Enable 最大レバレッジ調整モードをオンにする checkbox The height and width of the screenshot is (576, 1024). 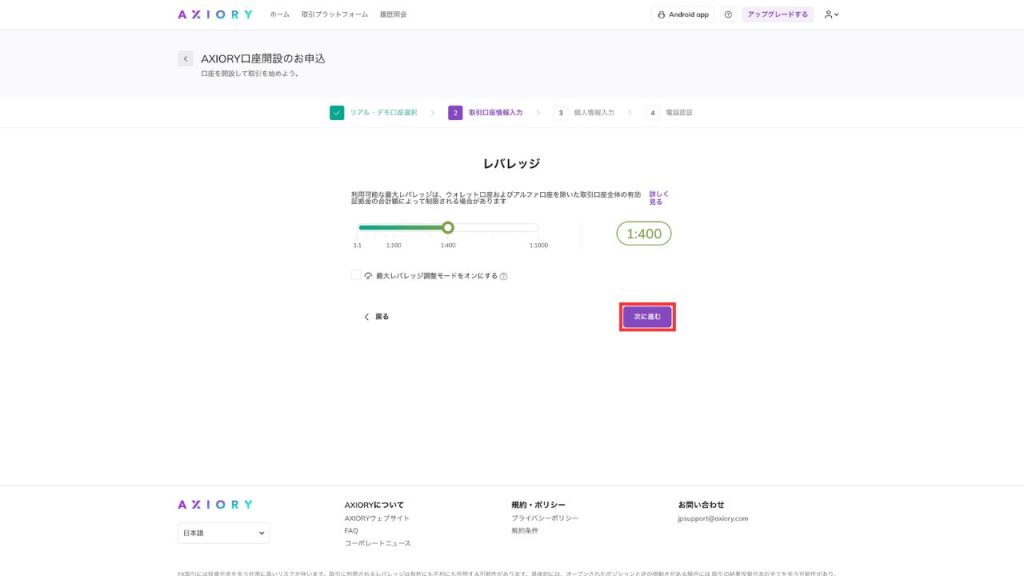click(x=355, y=273)
